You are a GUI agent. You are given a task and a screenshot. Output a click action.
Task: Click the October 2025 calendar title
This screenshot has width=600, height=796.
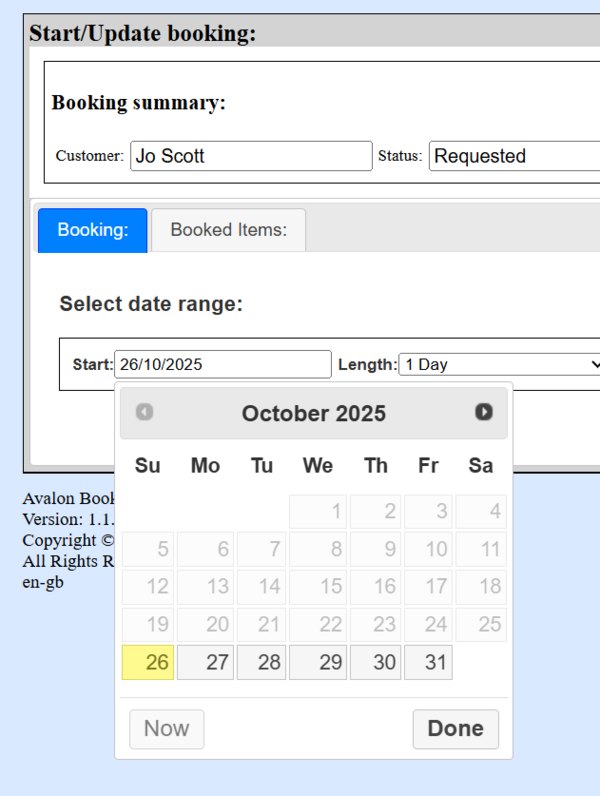[313, 413]
